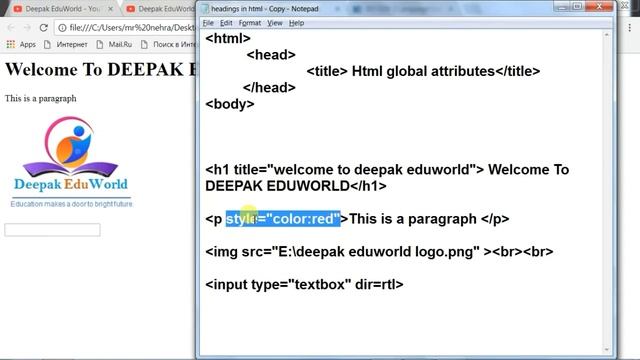
Task: Minimize the Notepad window
Action: (562, 7)
